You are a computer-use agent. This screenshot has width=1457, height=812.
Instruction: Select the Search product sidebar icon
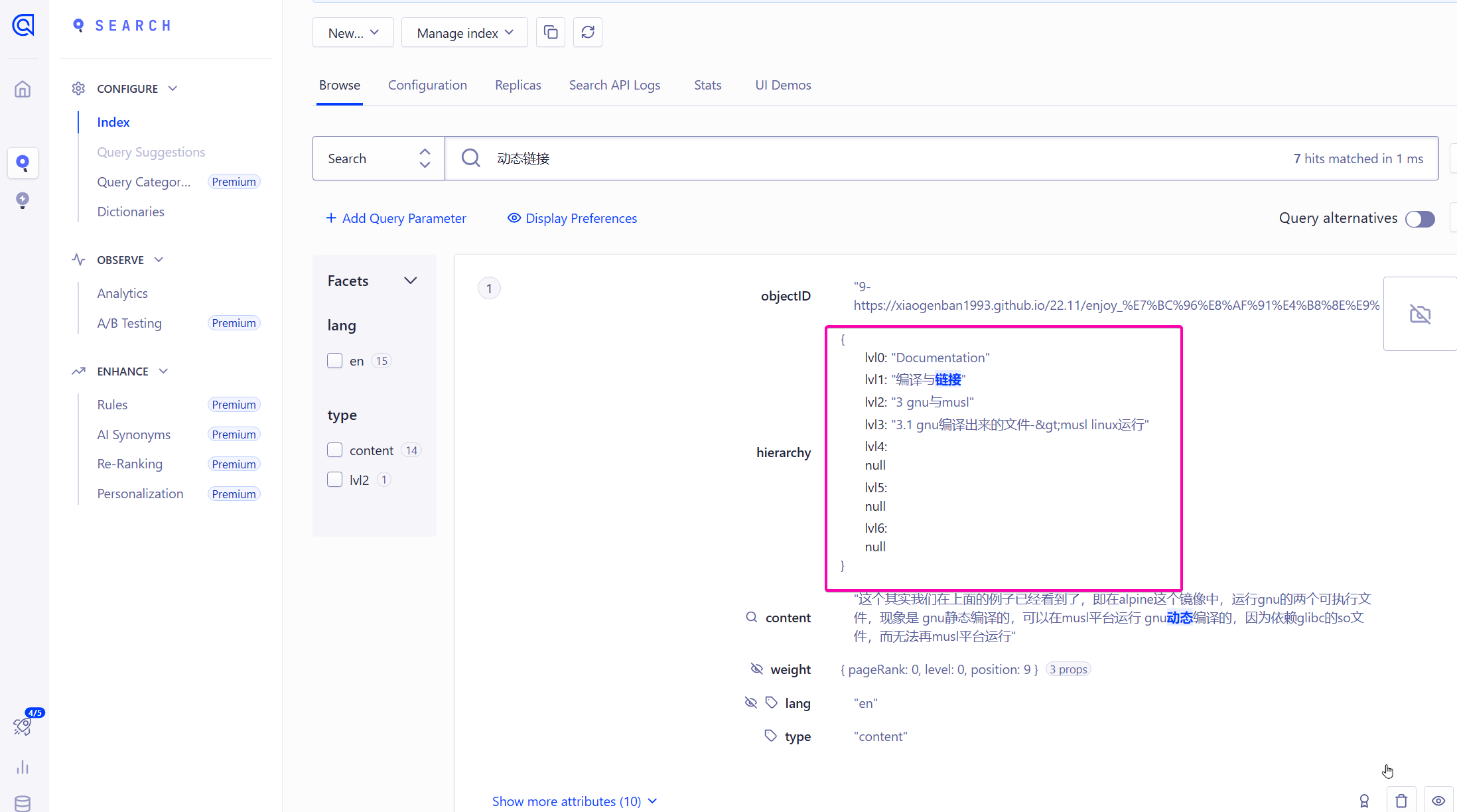click(23, 163)
